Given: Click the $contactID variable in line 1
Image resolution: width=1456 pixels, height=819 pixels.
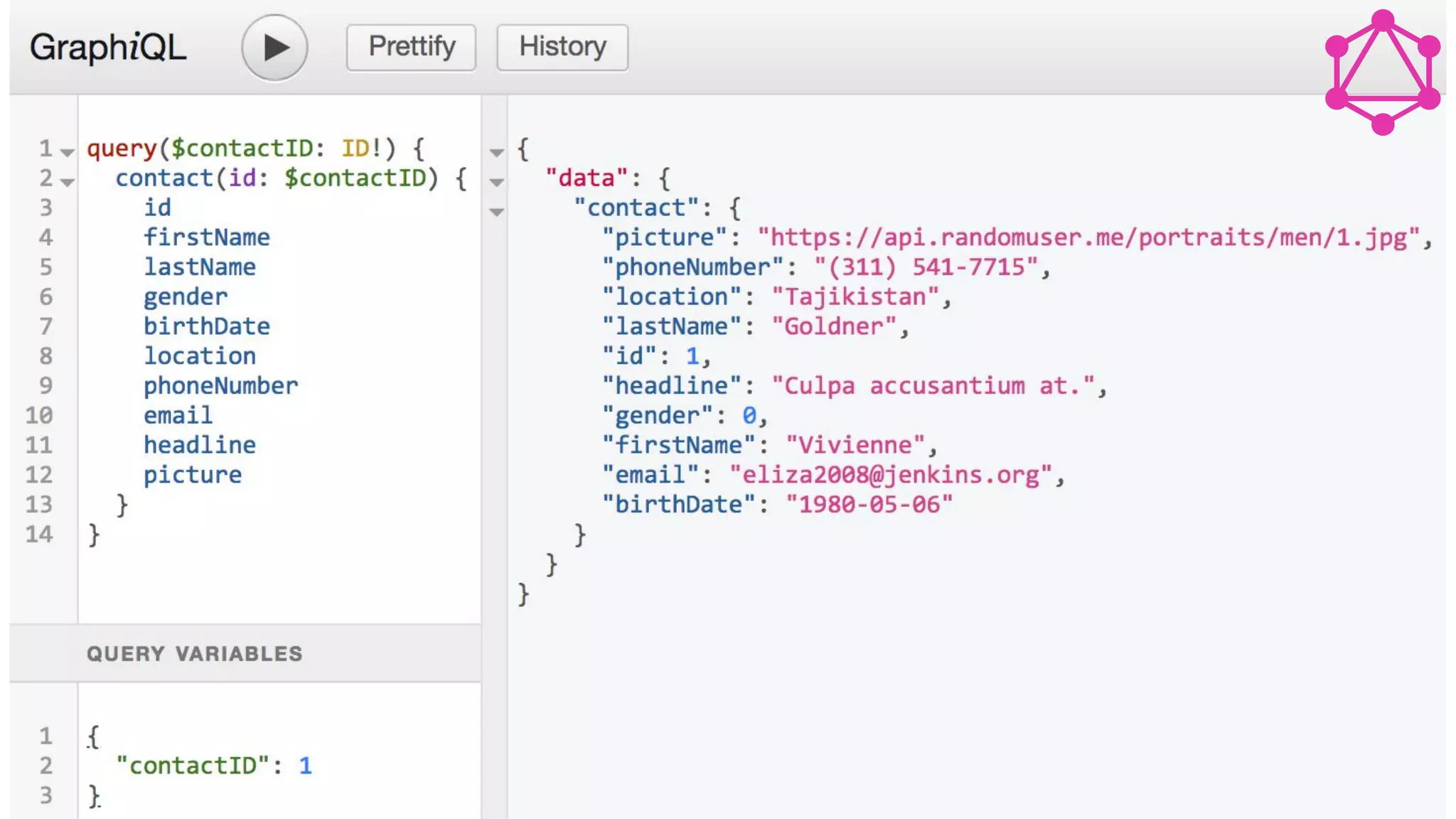Looking at the screenshot, I should [x=242, y=148].
